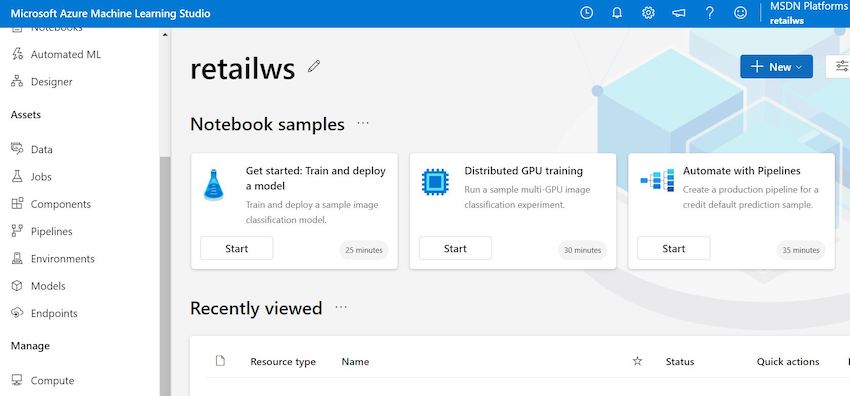Screen dimensions: 850x396
Task: Navigate to Endpoints
Action: pyautogui.click(x=54, y=313)
